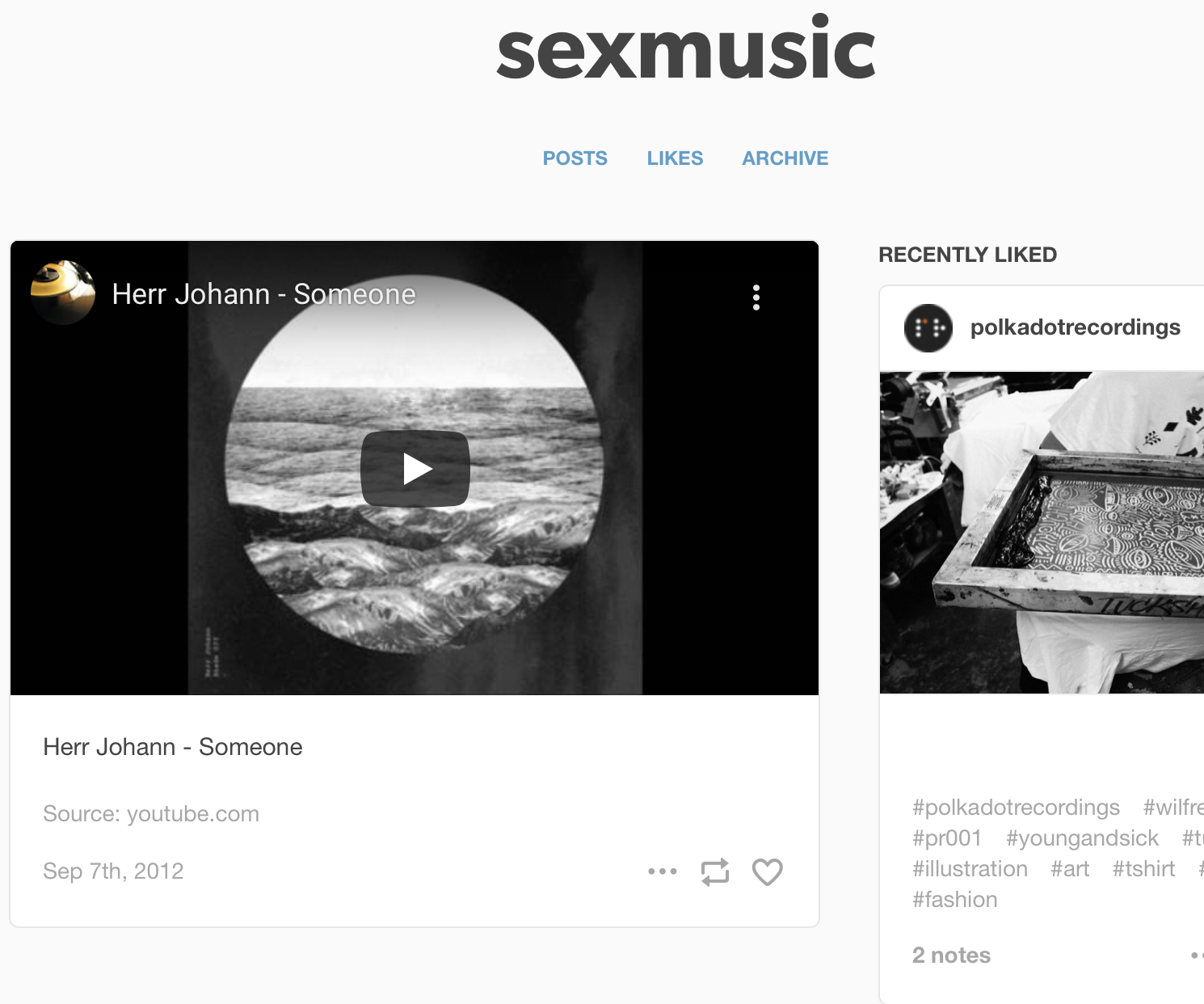The height and width of the screenshot is (1004, 1204).
Task: Open the #illustration tag
Action: (970, 869)
